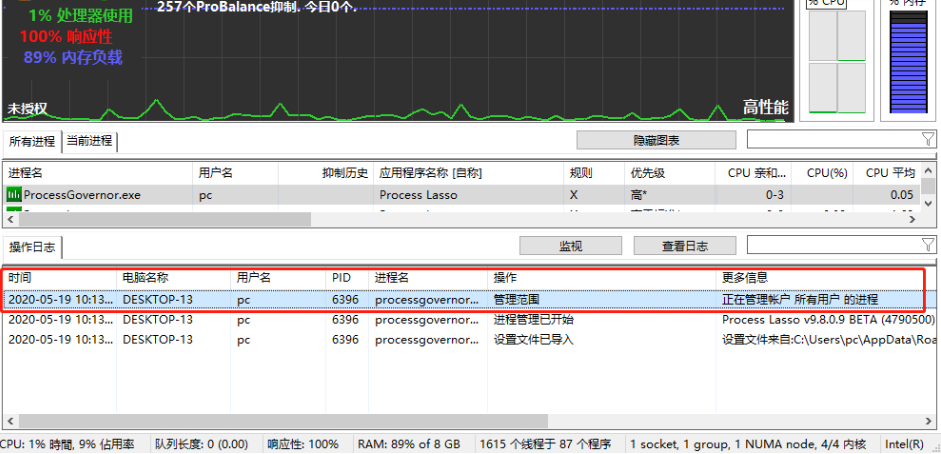The height and width of the screenshot is (454, 941).
Task: Sort by CPU(%) column header
Action: coord(822,173)
